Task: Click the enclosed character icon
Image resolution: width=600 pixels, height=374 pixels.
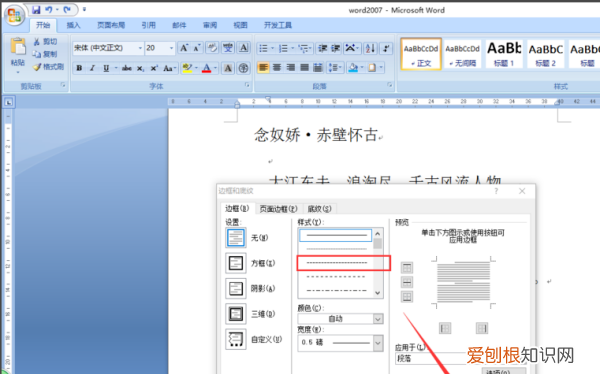Action: 243,68
